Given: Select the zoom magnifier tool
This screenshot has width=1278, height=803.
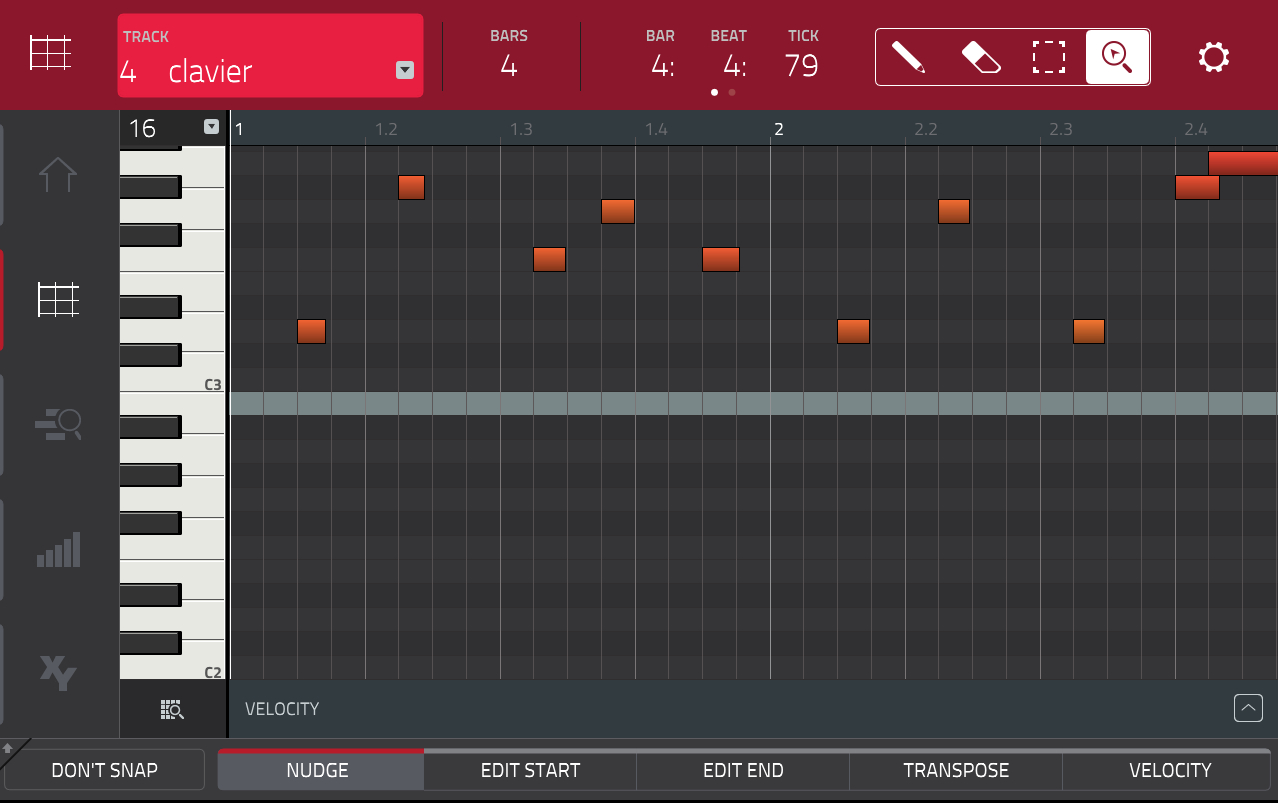Looking at the screenshot, I should coord(1116,57).
